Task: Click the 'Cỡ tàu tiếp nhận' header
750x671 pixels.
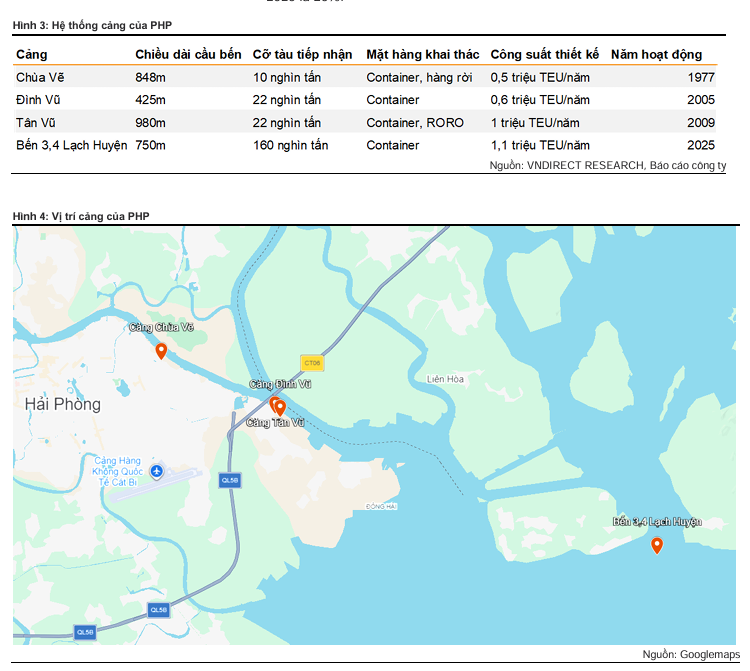Action: pyautogui.click(x=302, y=55)
